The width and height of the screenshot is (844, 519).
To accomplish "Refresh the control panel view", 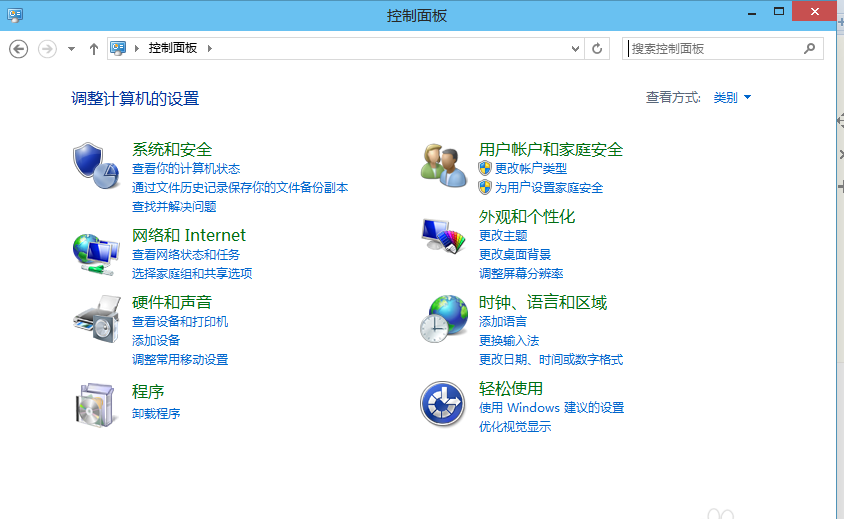I will coord(597,48).
